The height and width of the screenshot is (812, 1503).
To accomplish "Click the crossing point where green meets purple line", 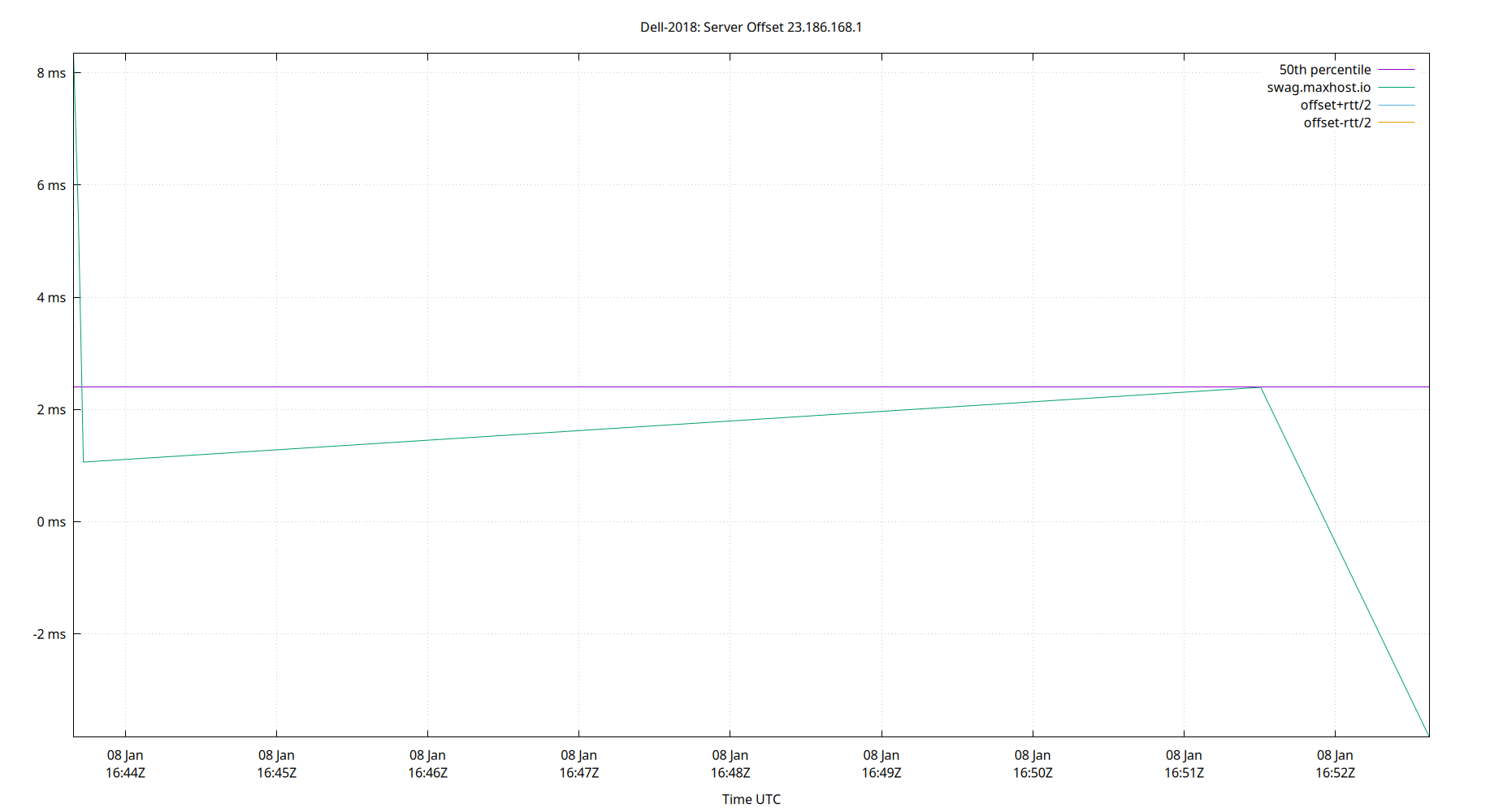I will click(x=1260, y=387).
